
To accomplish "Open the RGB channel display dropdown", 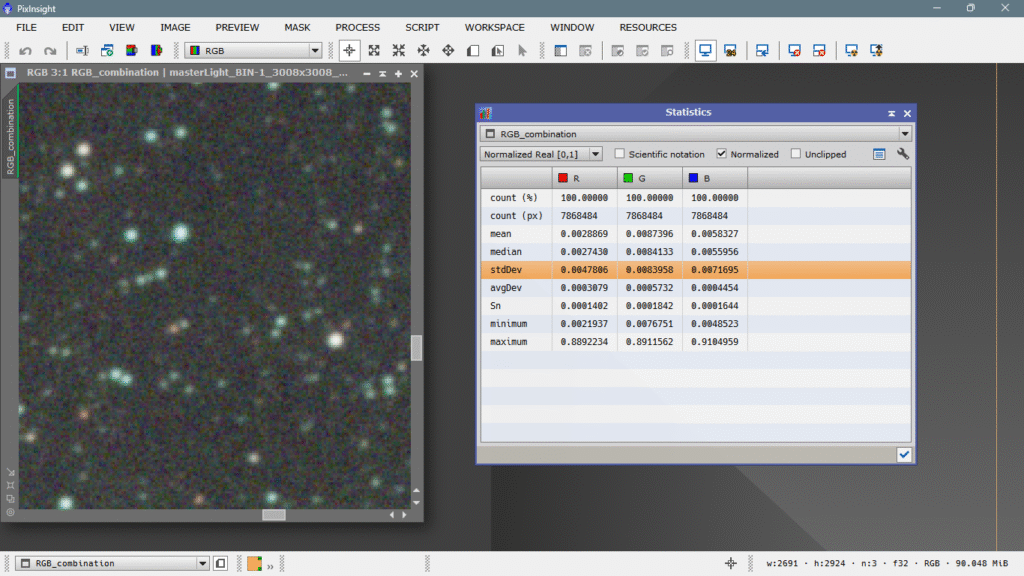I will pos(254,51).
